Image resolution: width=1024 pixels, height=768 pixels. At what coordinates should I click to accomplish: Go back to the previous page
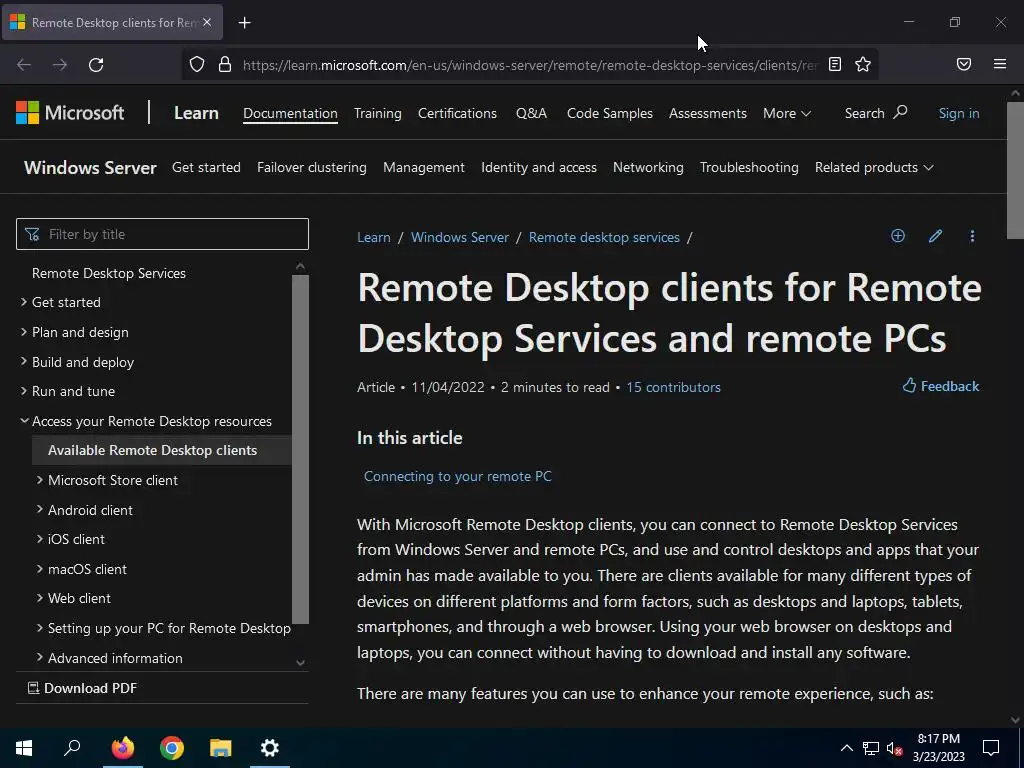point(24,65)
